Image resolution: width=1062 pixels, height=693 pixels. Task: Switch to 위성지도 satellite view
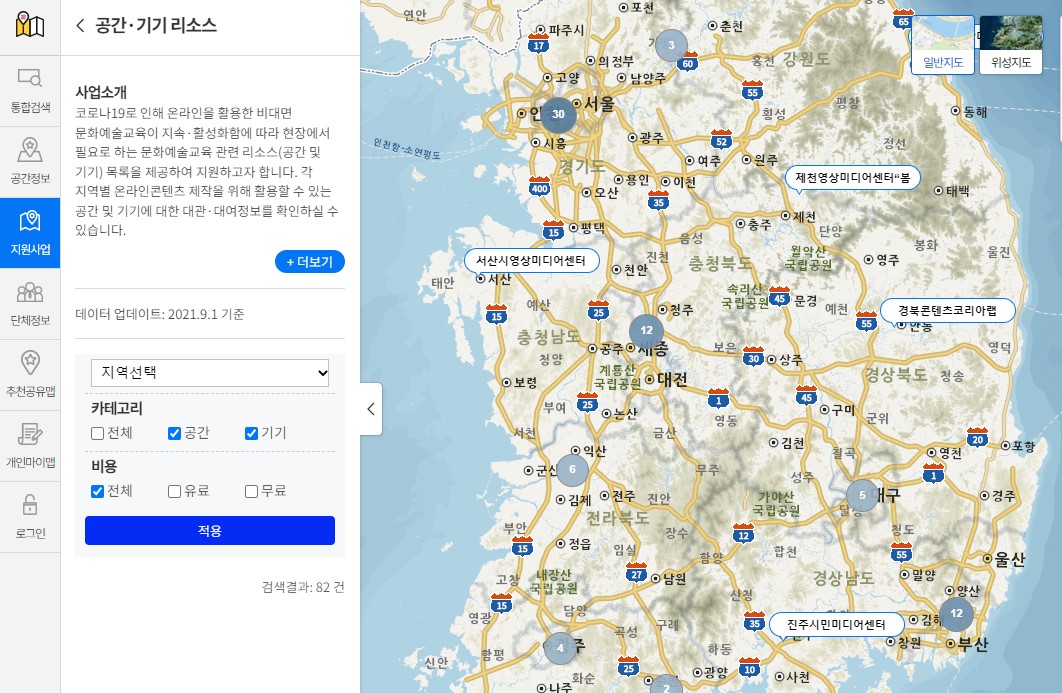point(1010,45)
